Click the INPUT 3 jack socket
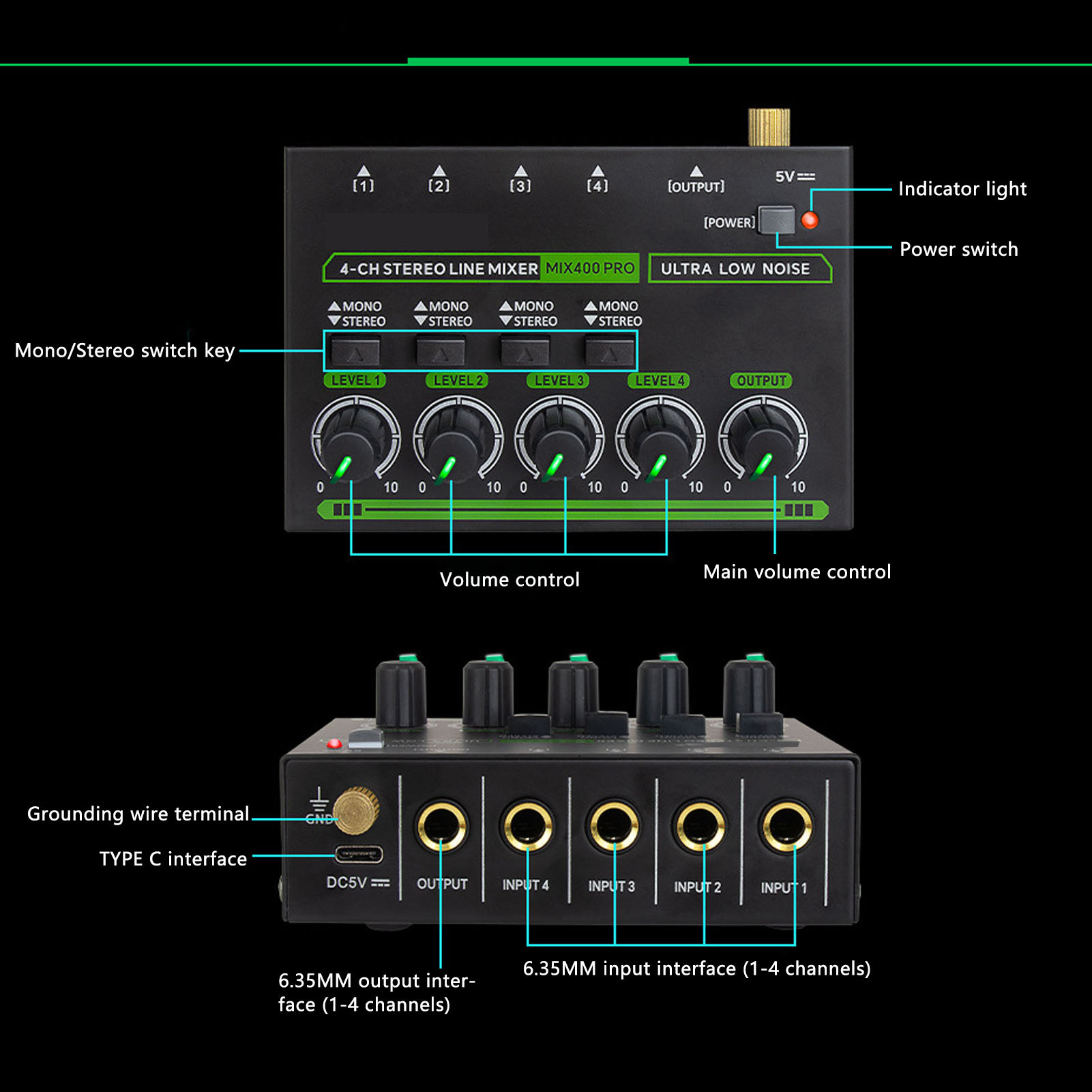The width and height of the screenshot is (1092, 1092). [x=613, y=825]
